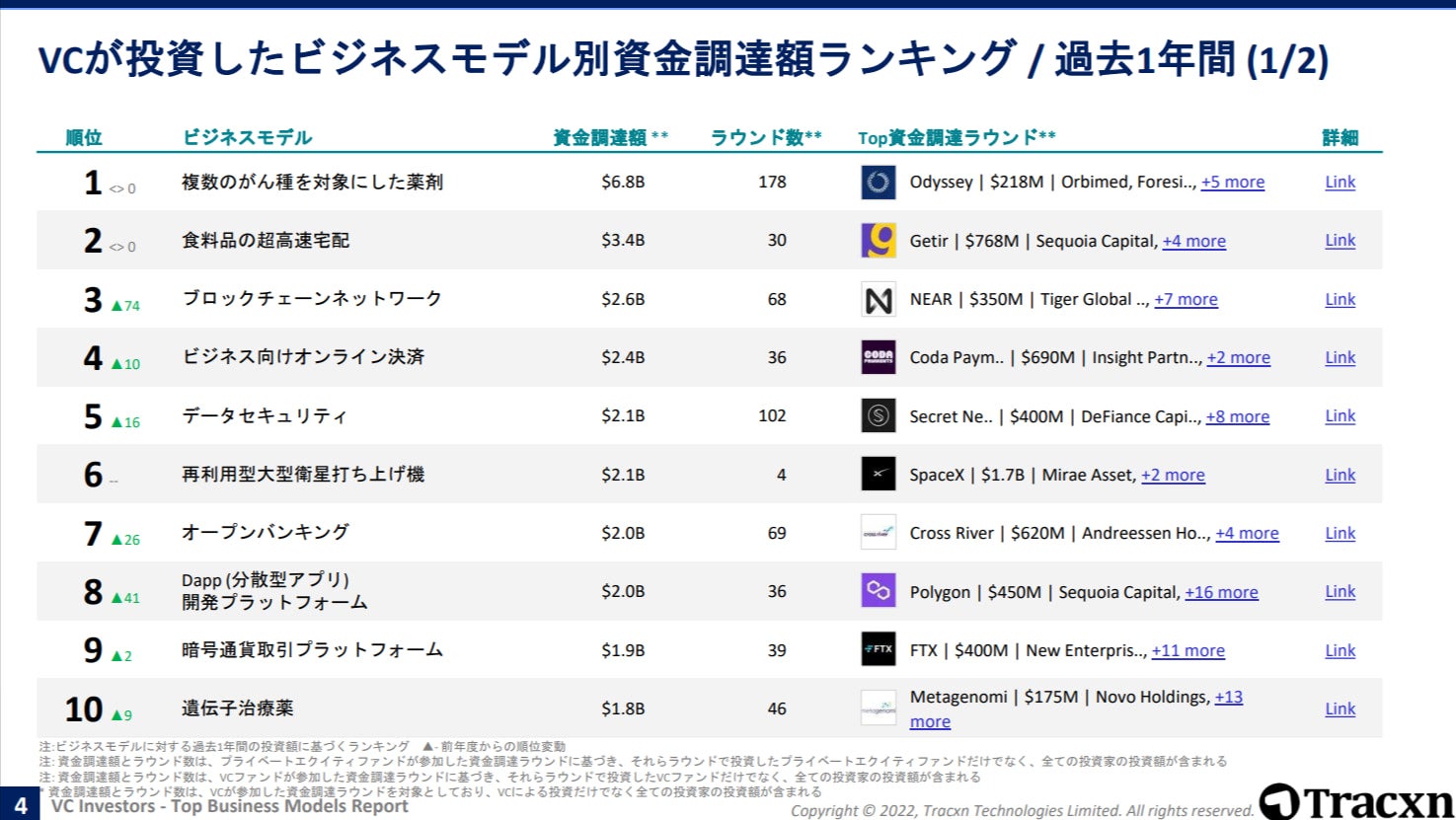Viewport: 1456px width, 820px height.
Task: Click the Coda Payments logo icon
Action: 879,357
